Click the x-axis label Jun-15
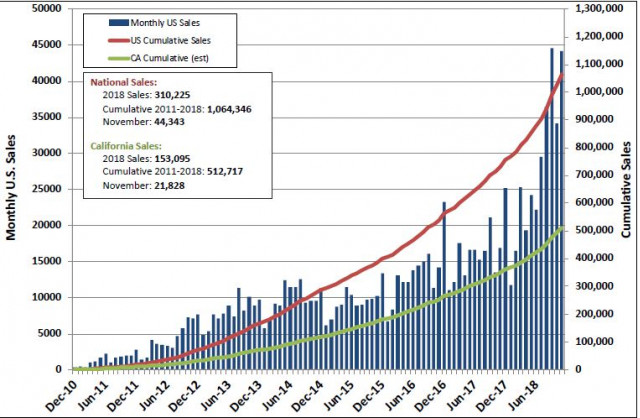 339,396
